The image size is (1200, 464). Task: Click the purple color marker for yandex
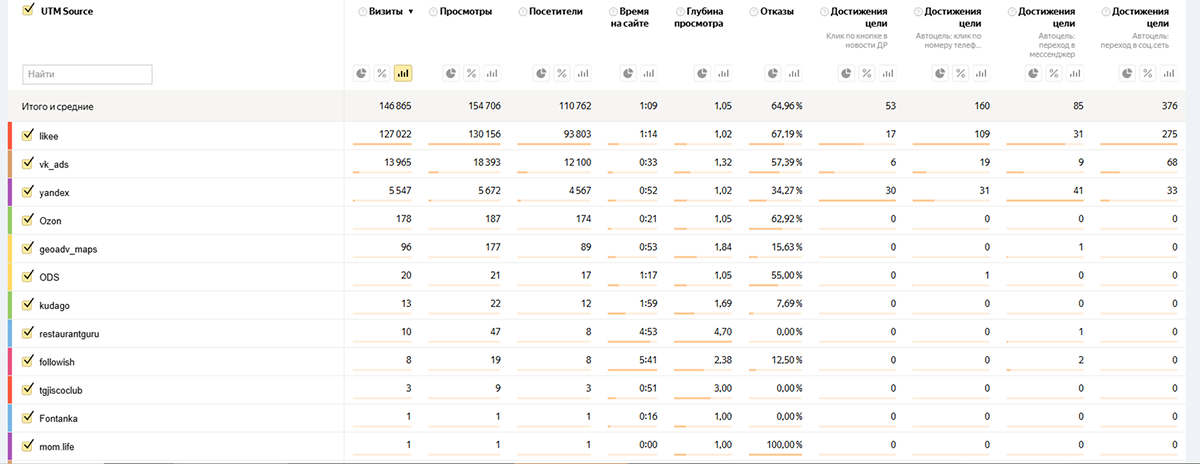10,192
